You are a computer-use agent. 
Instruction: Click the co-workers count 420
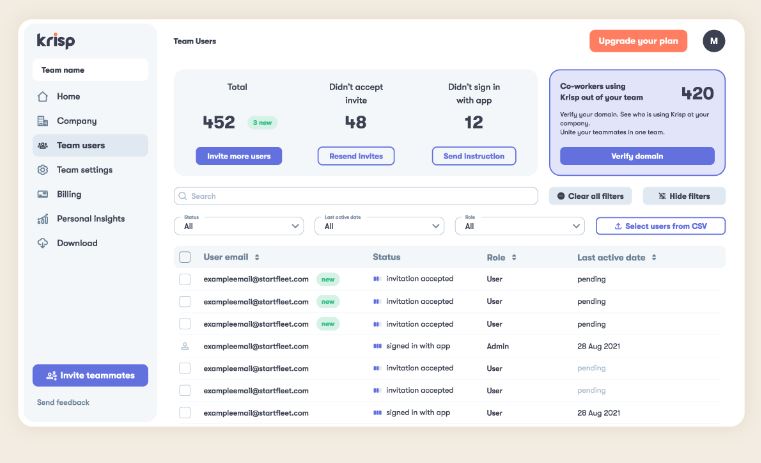pyautogui.click(x=697, y=93)
